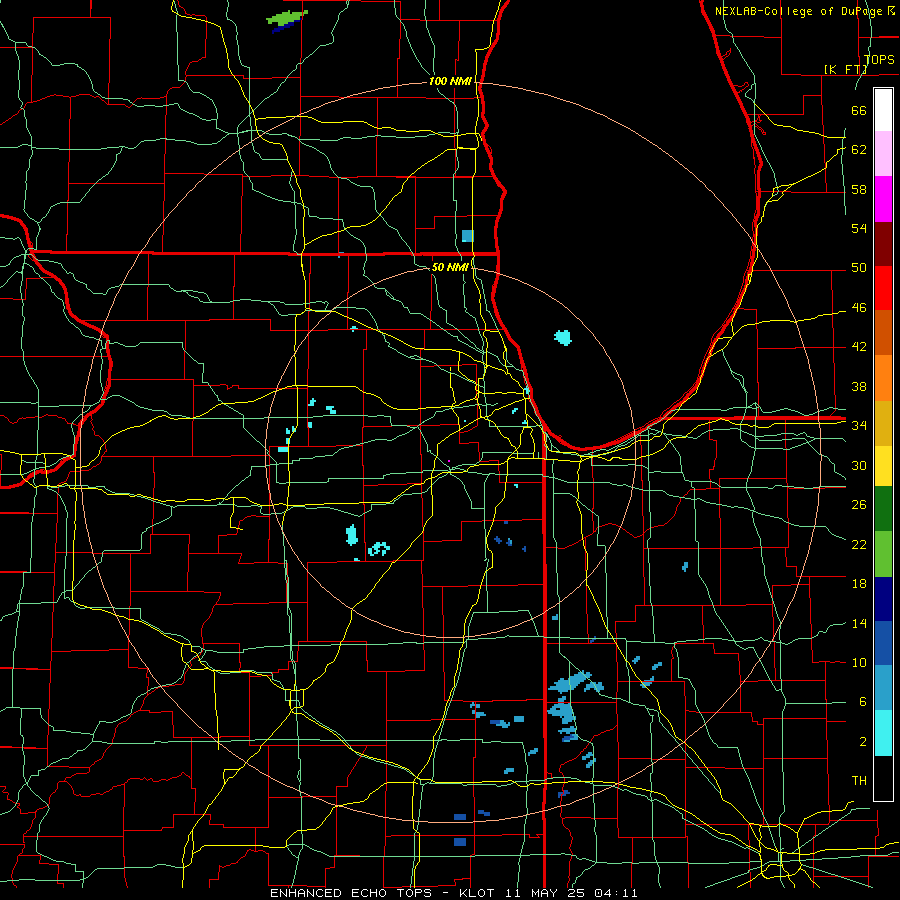Click the legend value 26
Image resolution: width=900 pixels, height=900 pixels.
click(x=859, y=505)
